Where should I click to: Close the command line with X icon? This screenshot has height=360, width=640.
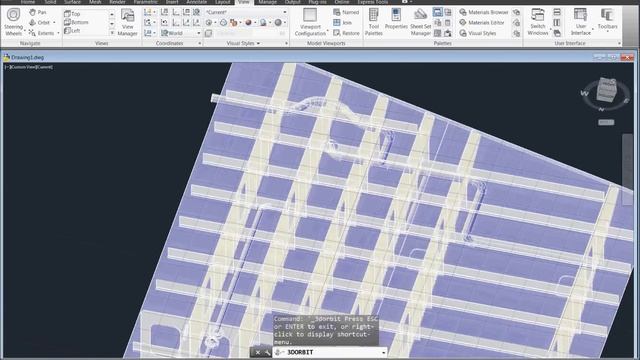258,352
